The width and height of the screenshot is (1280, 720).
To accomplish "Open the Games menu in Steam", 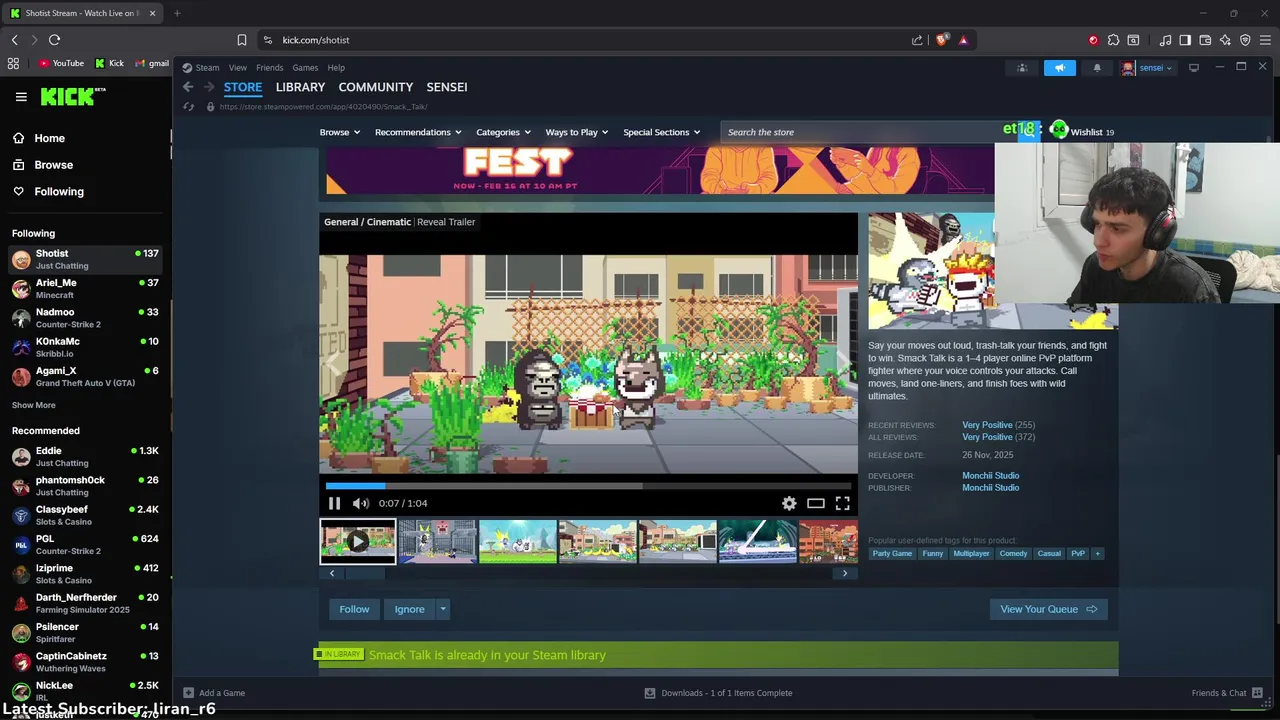I will tap(305, 68).
